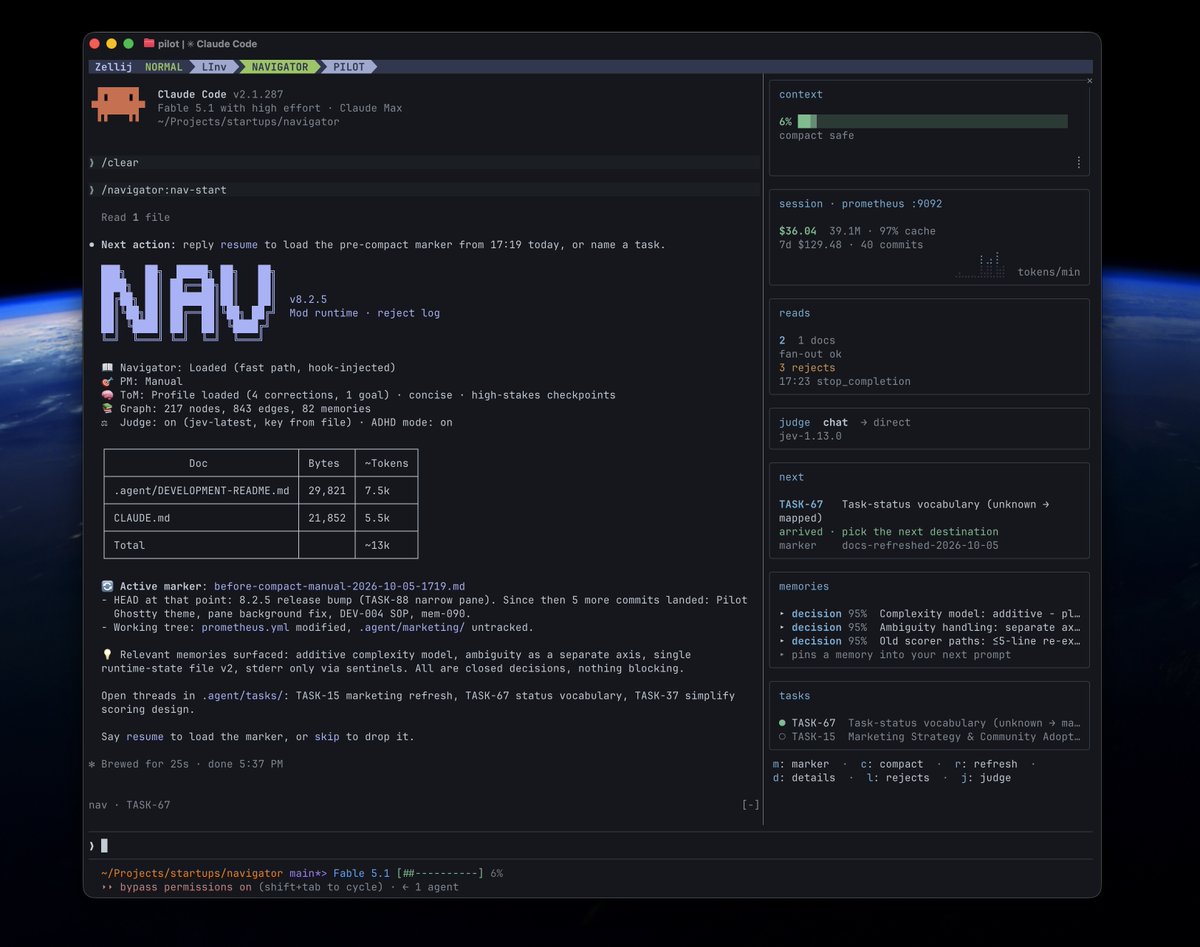Switch to the PILOT tab

click(349, 67)
